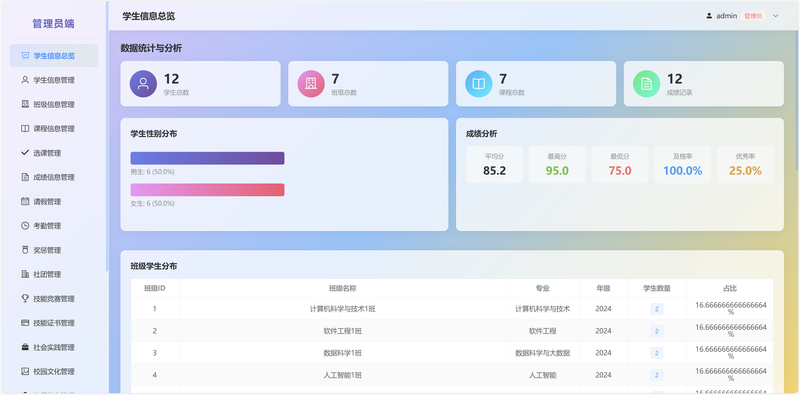Click the 班级名称 column header
The width and height of the screenshot is (800, 395).
(x=342, y=288)
